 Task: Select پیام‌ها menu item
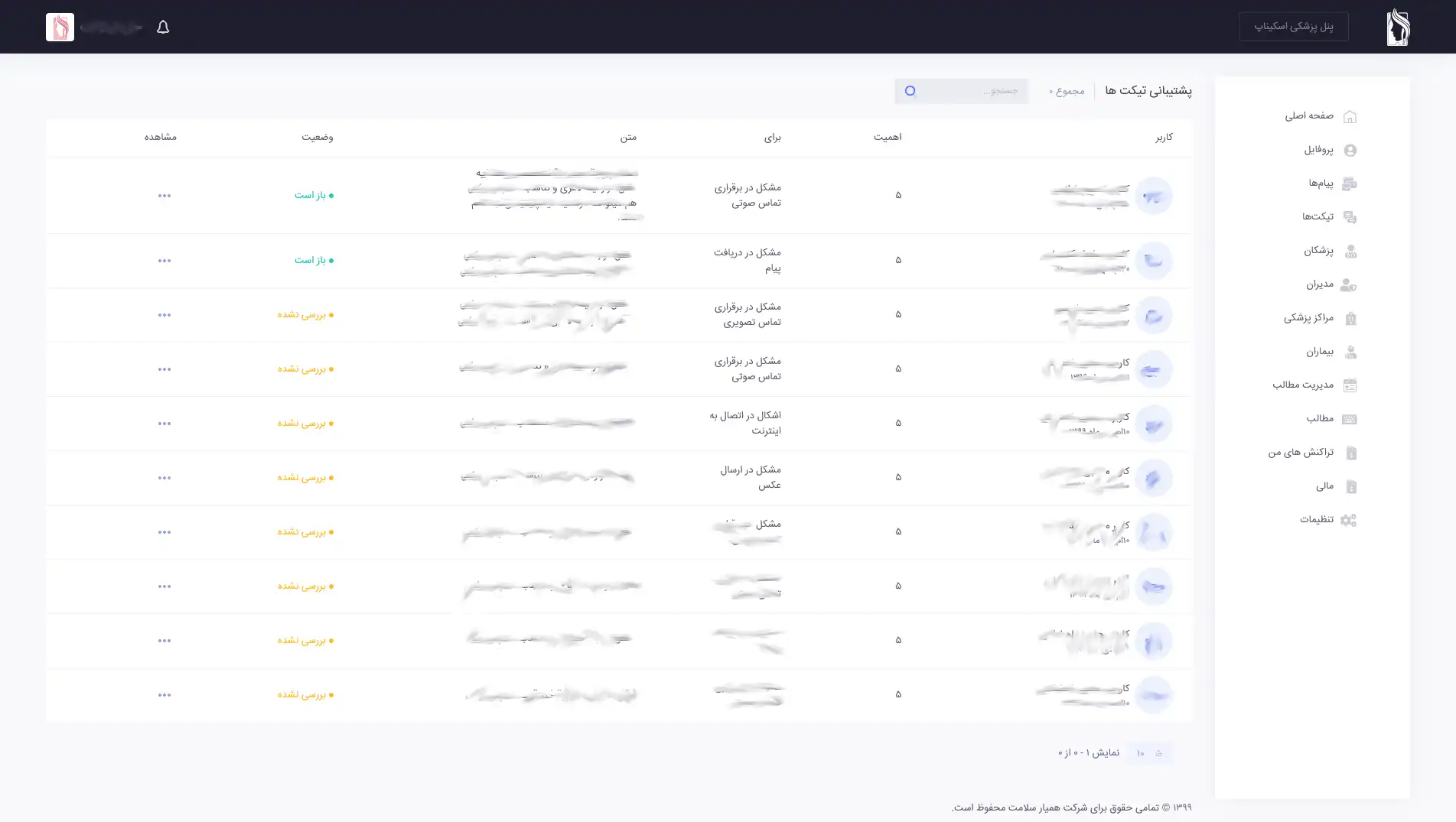tap(1321, 184)
